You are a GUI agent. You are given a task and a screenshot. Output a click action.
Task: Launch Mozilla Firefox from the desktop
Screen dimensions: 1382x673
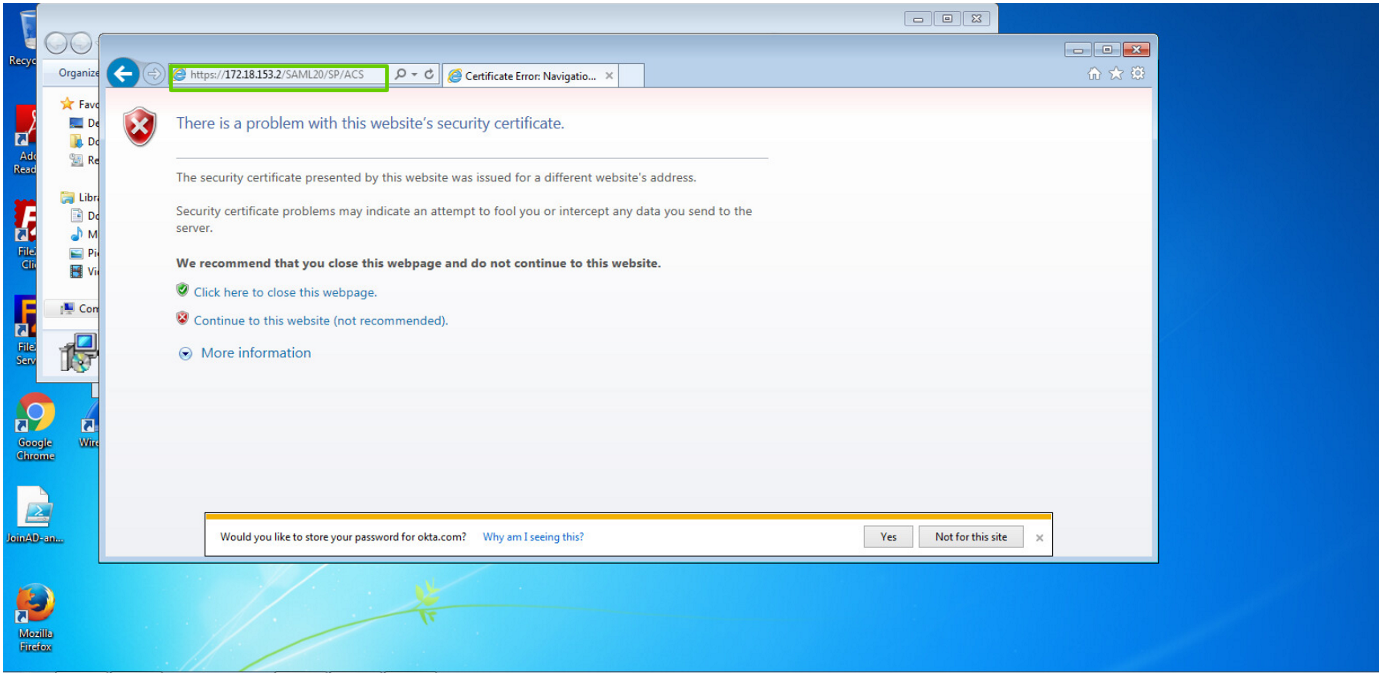pos(35,617)
